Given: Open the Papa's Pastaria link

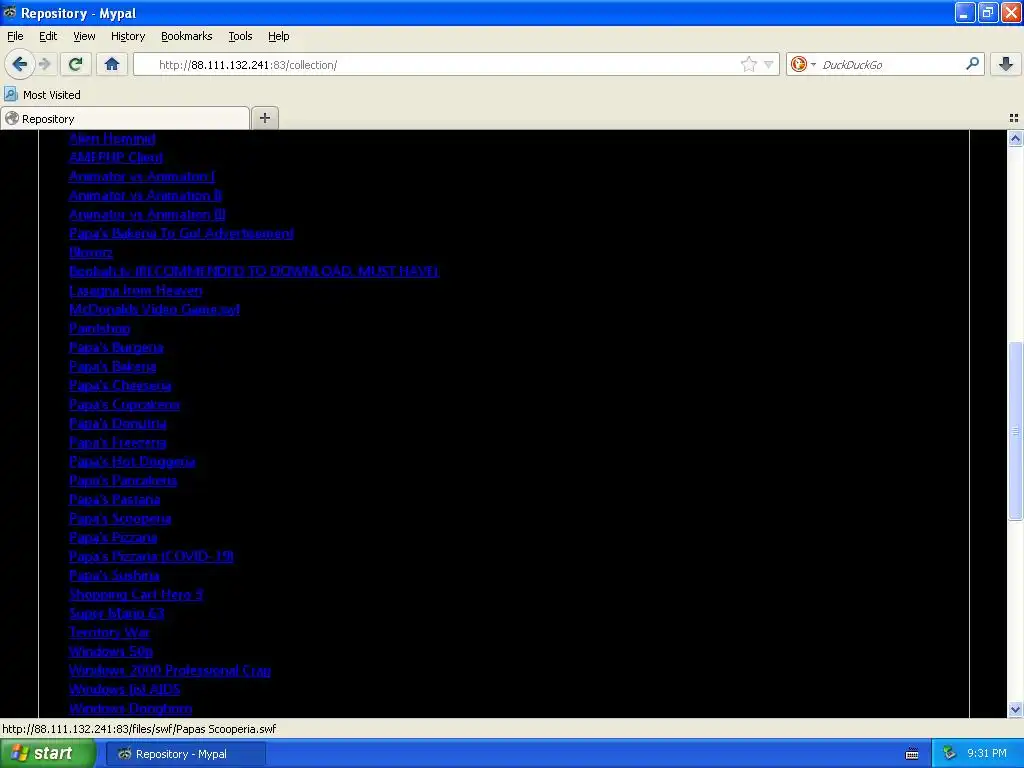Looking at the screenshot, I should [114, 499].
